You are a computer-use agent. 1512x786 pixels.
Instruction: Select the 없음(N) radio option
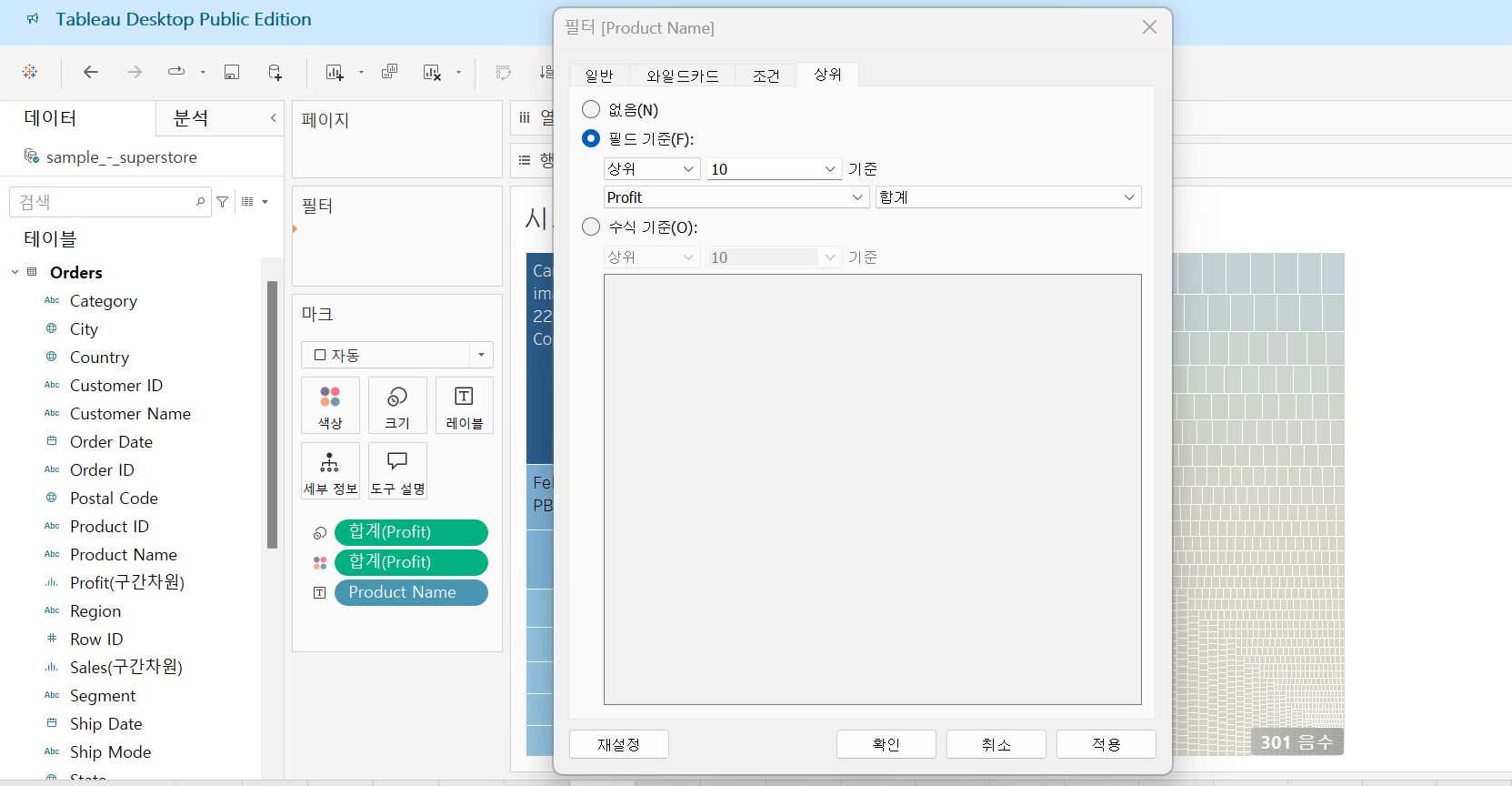[591, 109]
